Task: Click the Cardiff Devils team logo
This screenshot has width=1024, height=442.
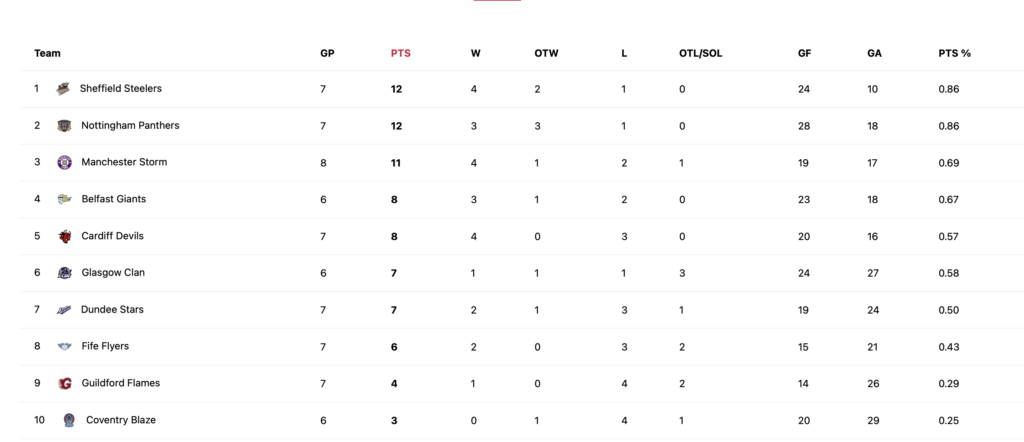Action: [64, 236]
